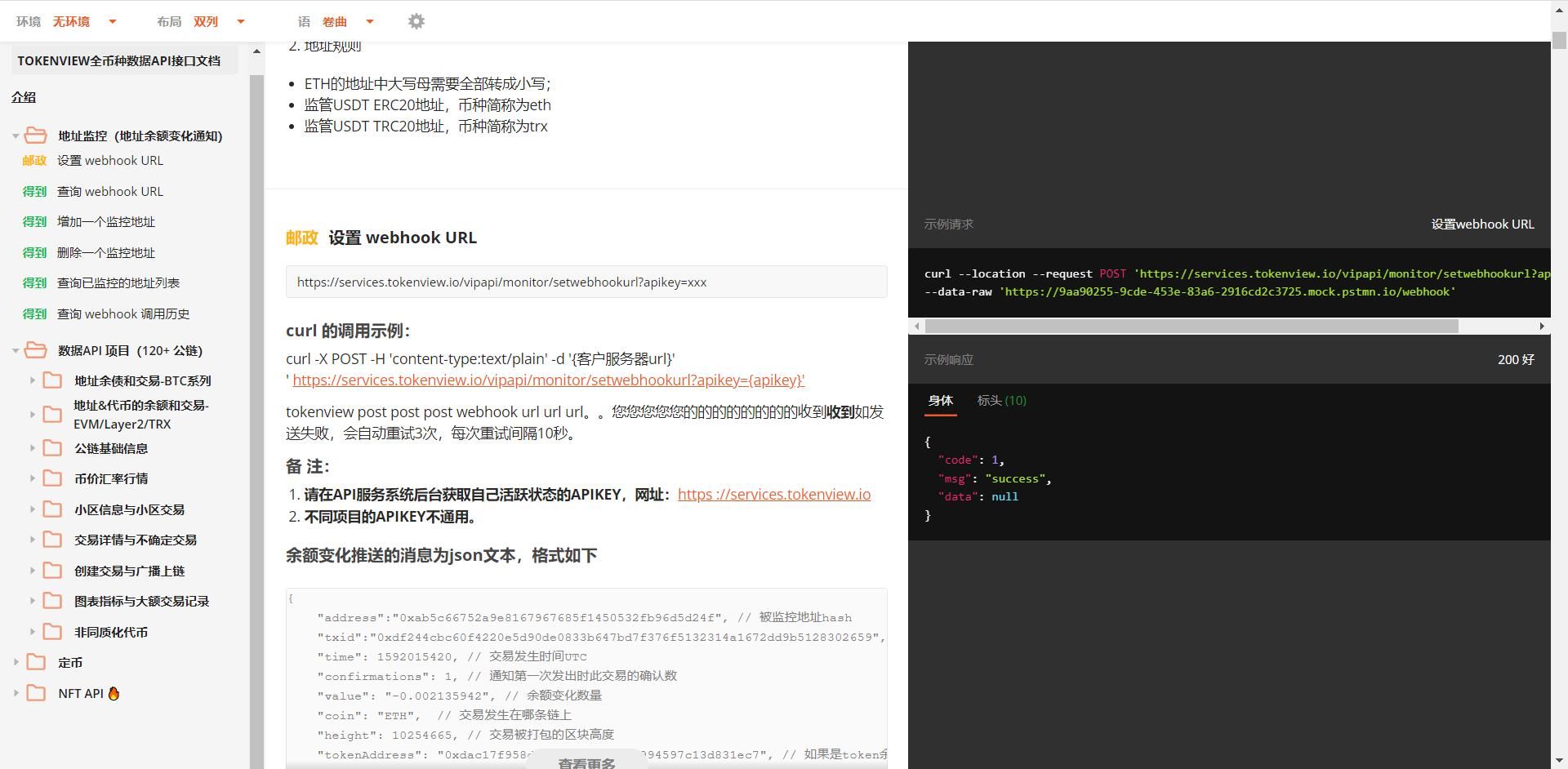Click 余额变化推送的消息为json文本 heading
1568x769 pixels.
[441, 555]
